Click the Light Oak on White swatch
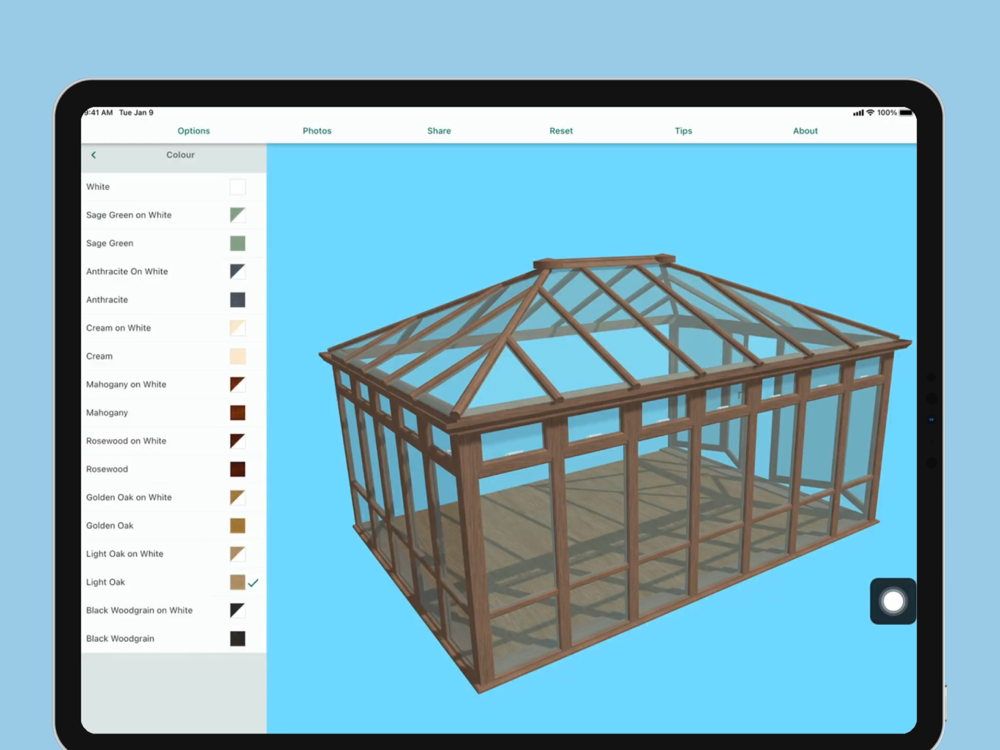 coord(237,554)
